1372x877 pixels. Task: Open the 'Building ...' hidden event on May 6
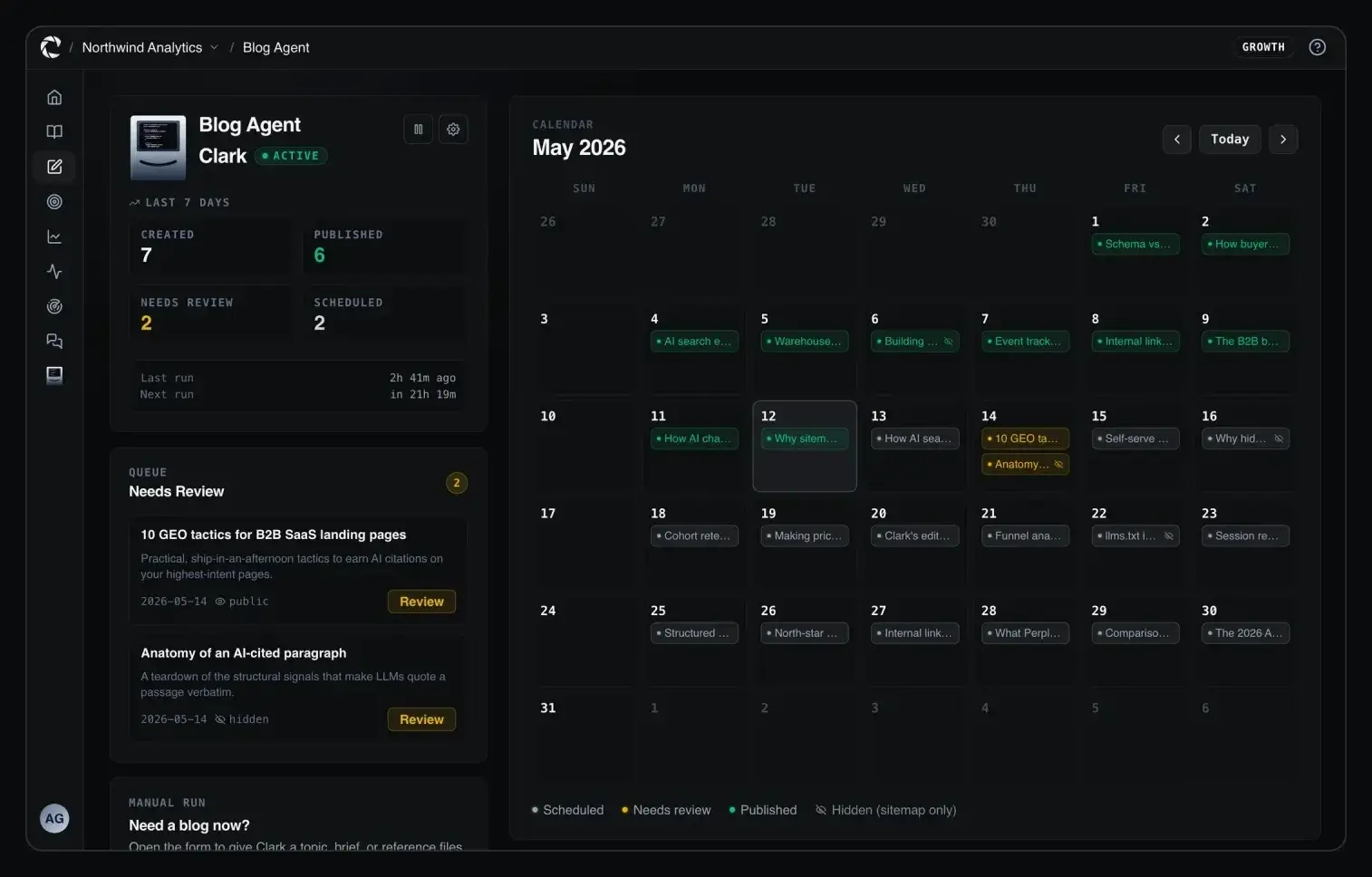pos(914,342)
